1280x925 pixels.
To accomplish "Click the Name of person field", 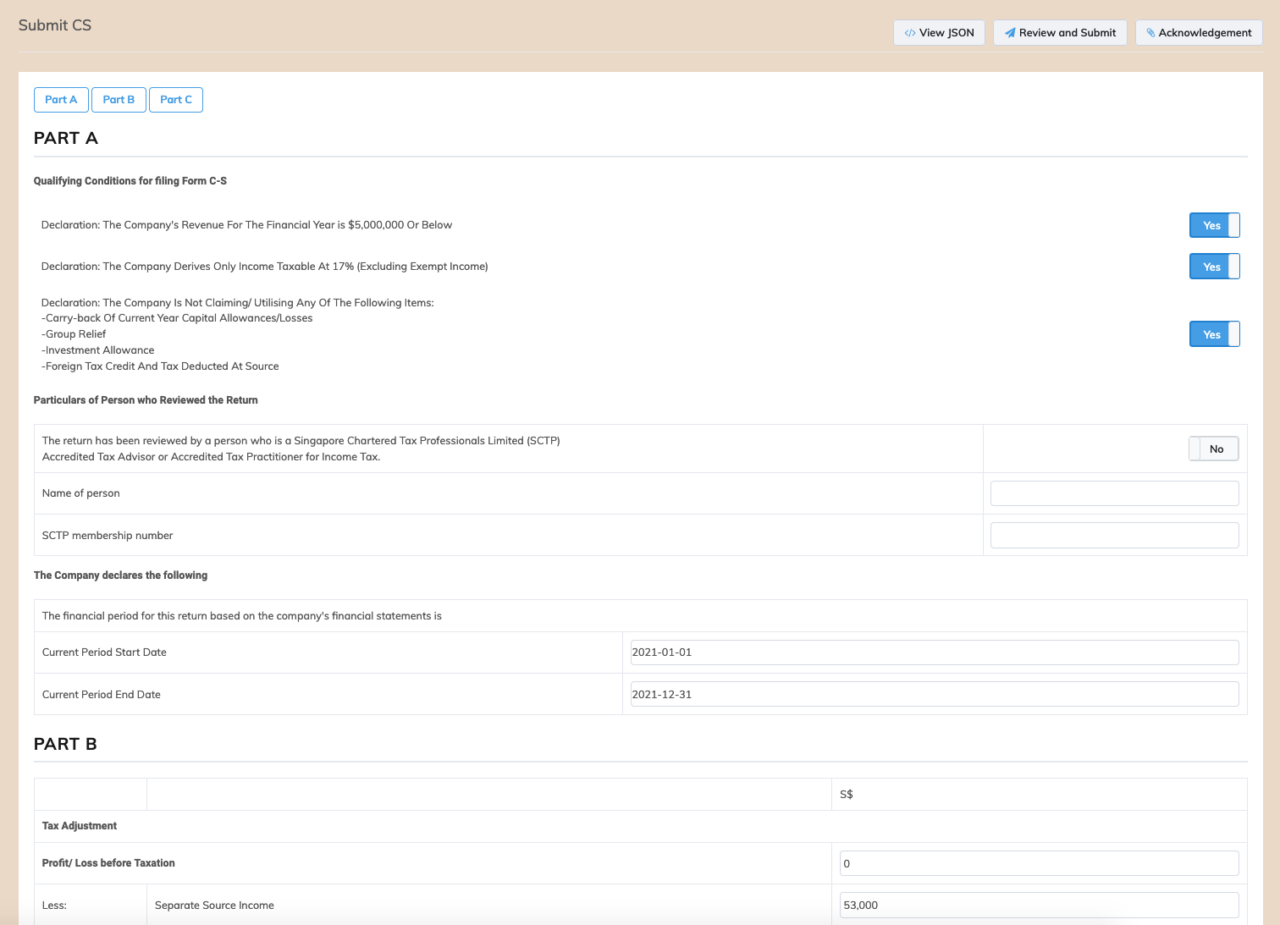I will pyautogui.click(x=1114, y=493).
